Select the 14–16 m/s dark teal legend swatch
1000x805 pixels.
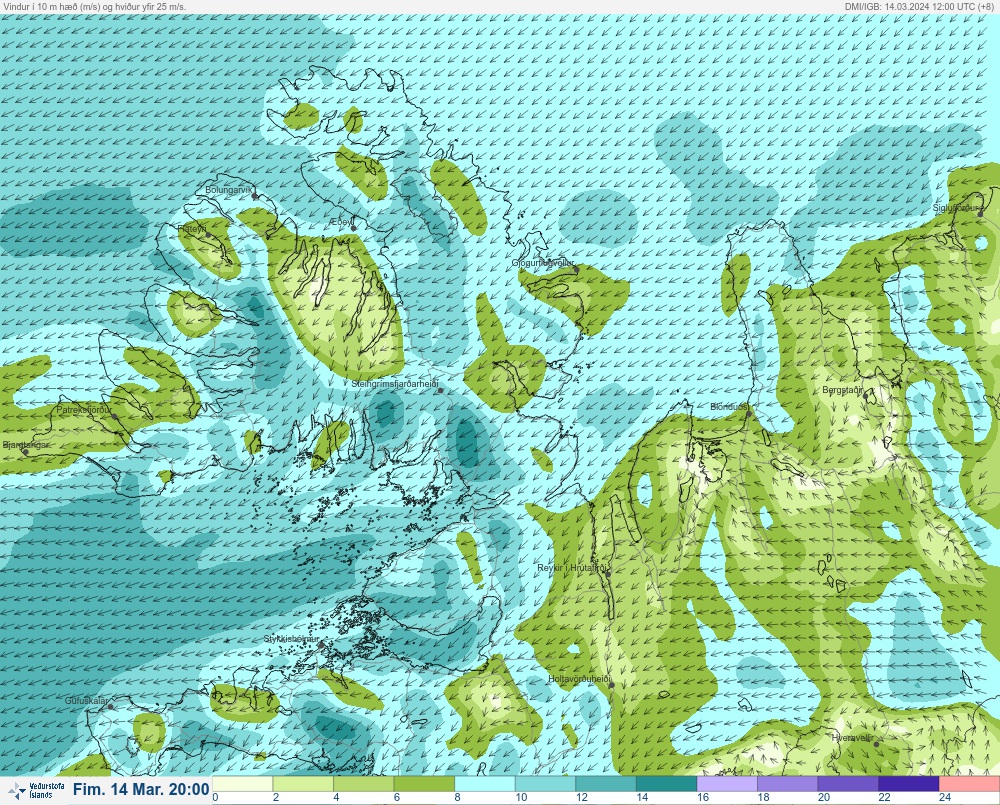(x=666, y=784)
